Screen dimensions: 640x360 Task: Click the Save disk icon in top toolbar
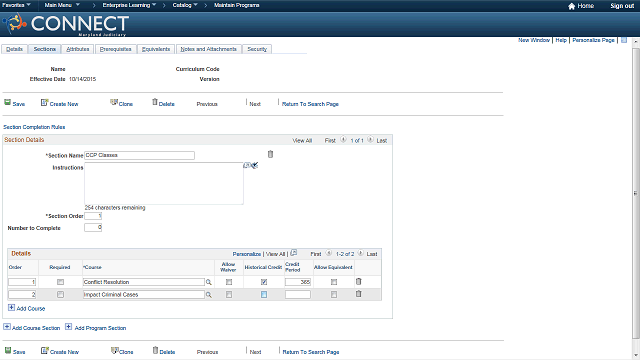click(7, 102)
